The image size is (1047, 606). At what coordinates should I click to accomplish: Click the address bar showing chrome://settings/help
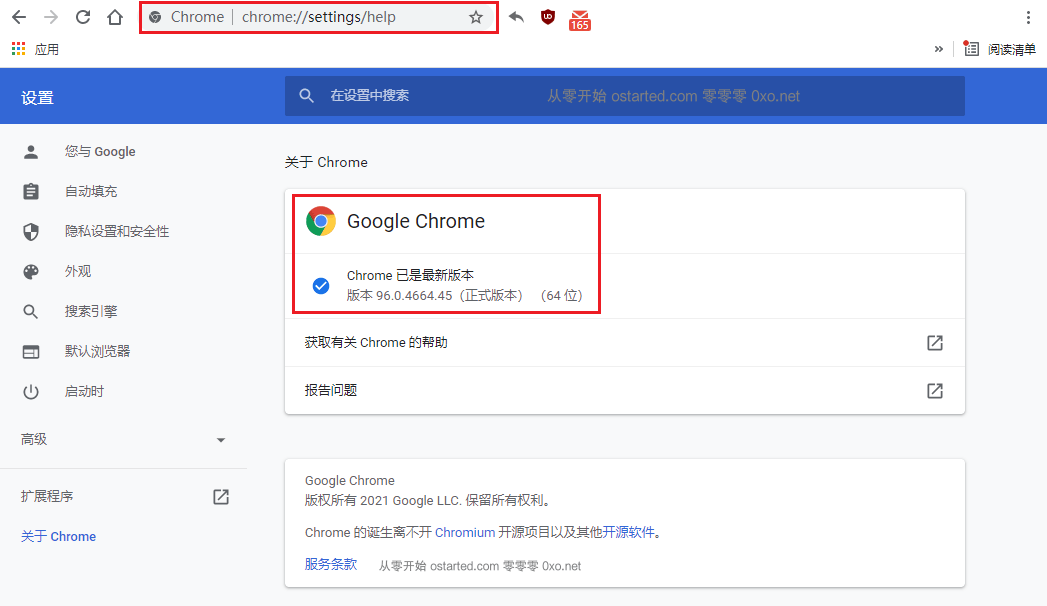click(318, 17)
